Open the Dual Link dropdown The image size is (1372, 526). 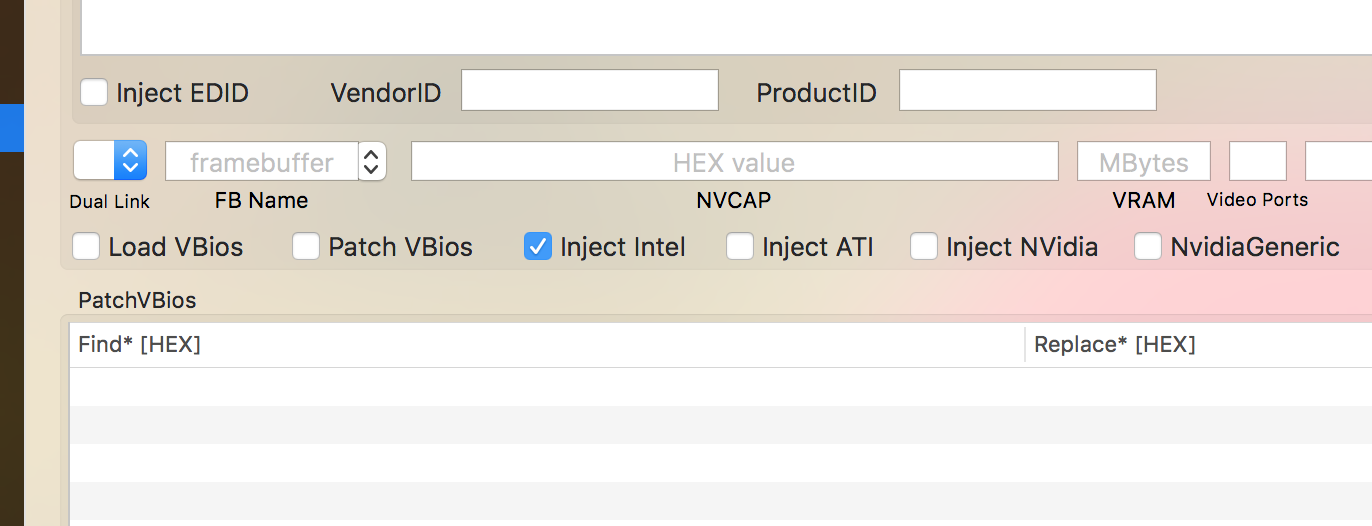[111, 160]
